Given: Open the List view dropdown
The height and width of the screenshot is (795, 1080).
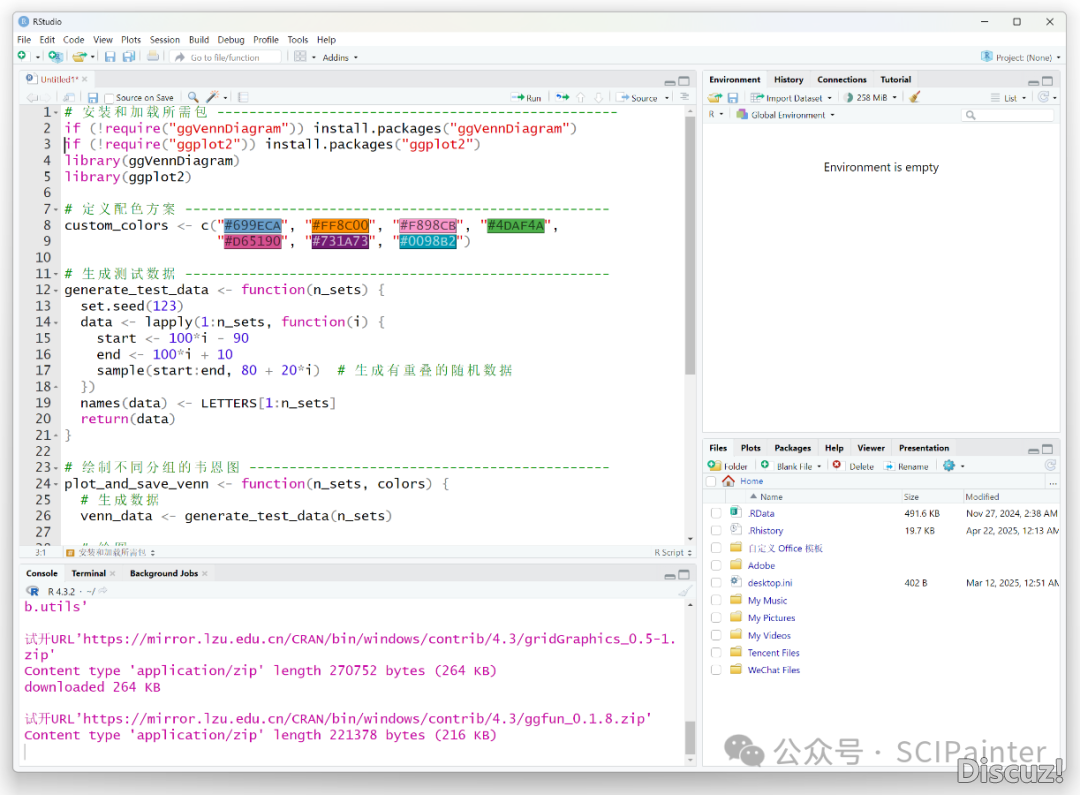Looking at the screenshot, I should tap(1009, 98).
